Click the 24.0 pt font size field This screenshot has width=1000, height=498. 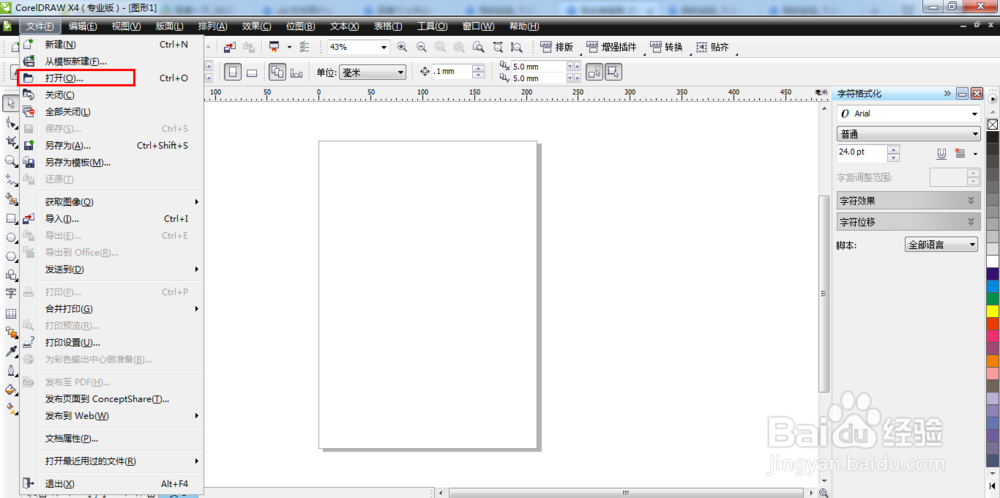tap(862, 153)
